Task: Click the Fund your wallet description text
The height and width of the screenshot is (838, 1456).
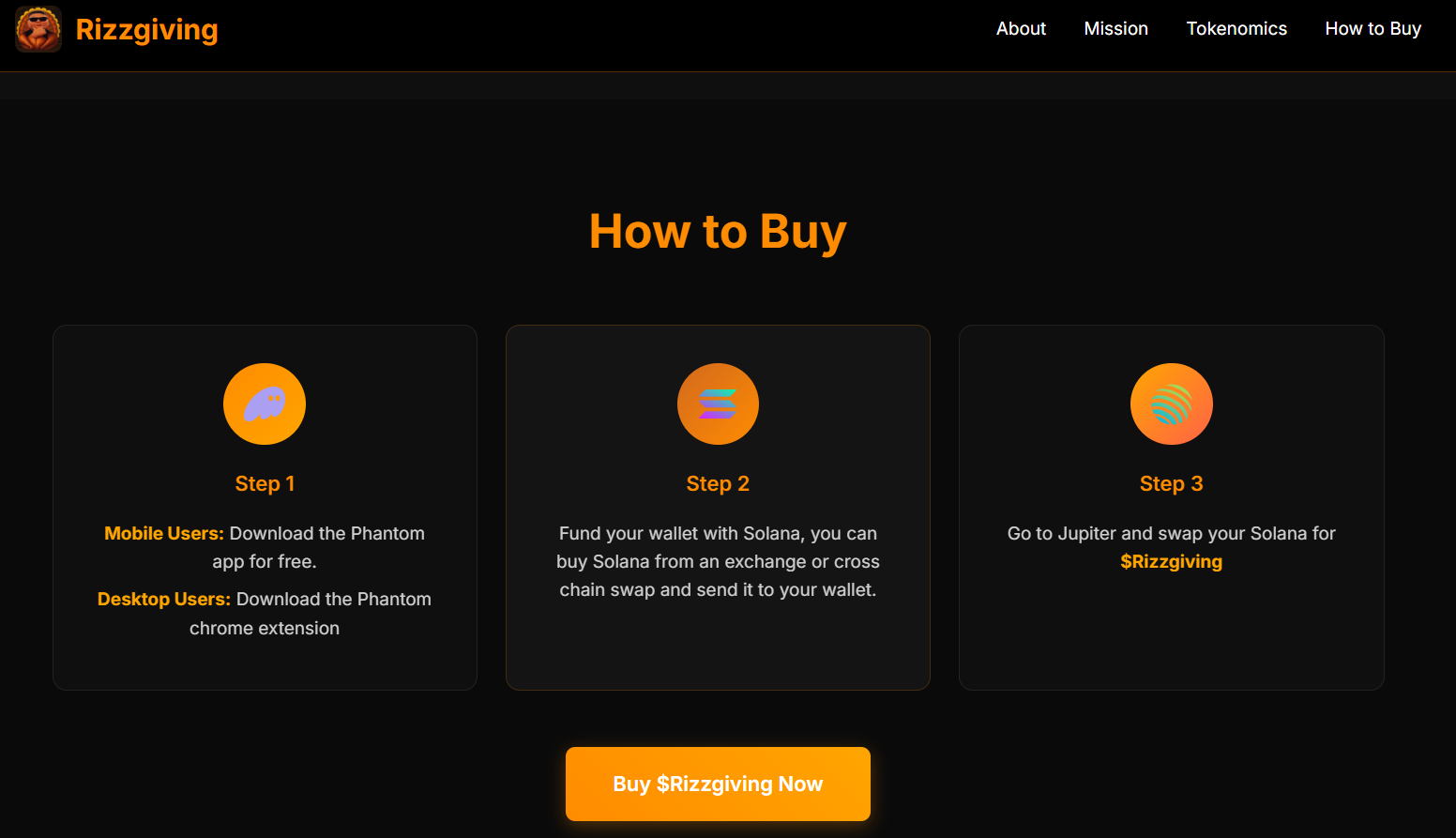Action: click(x=718, y=562)
